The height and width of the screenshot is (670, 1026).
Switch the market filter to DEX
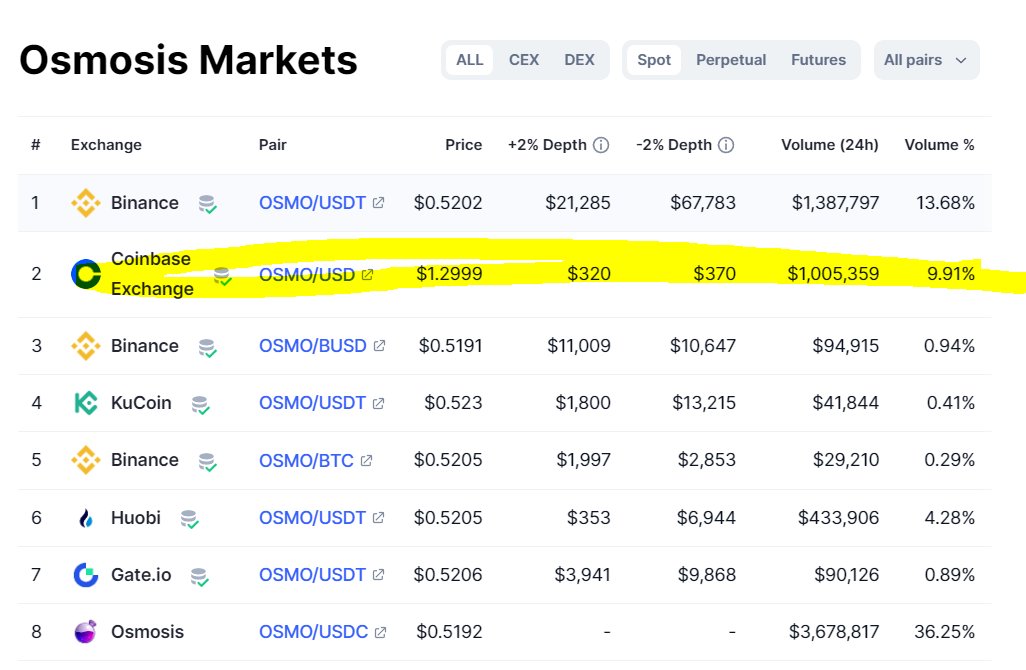click(x=579, y=59)
